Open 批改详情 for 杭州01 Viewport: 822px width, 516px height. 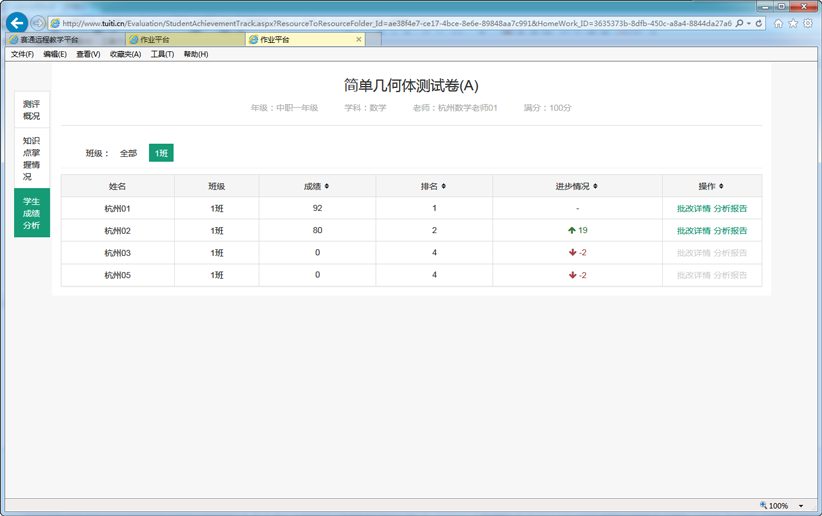click(x=693, y=209)
